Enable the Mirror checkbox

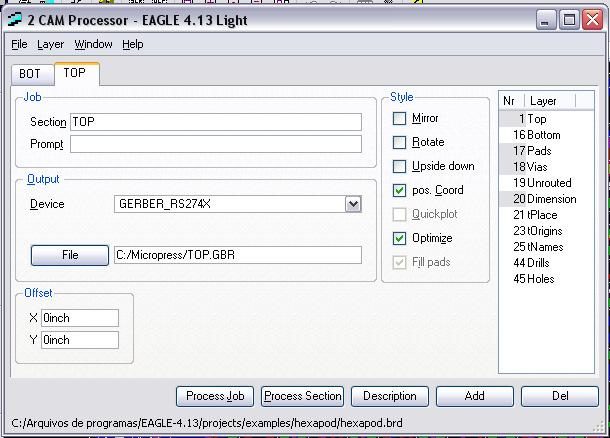click(399, 118)
